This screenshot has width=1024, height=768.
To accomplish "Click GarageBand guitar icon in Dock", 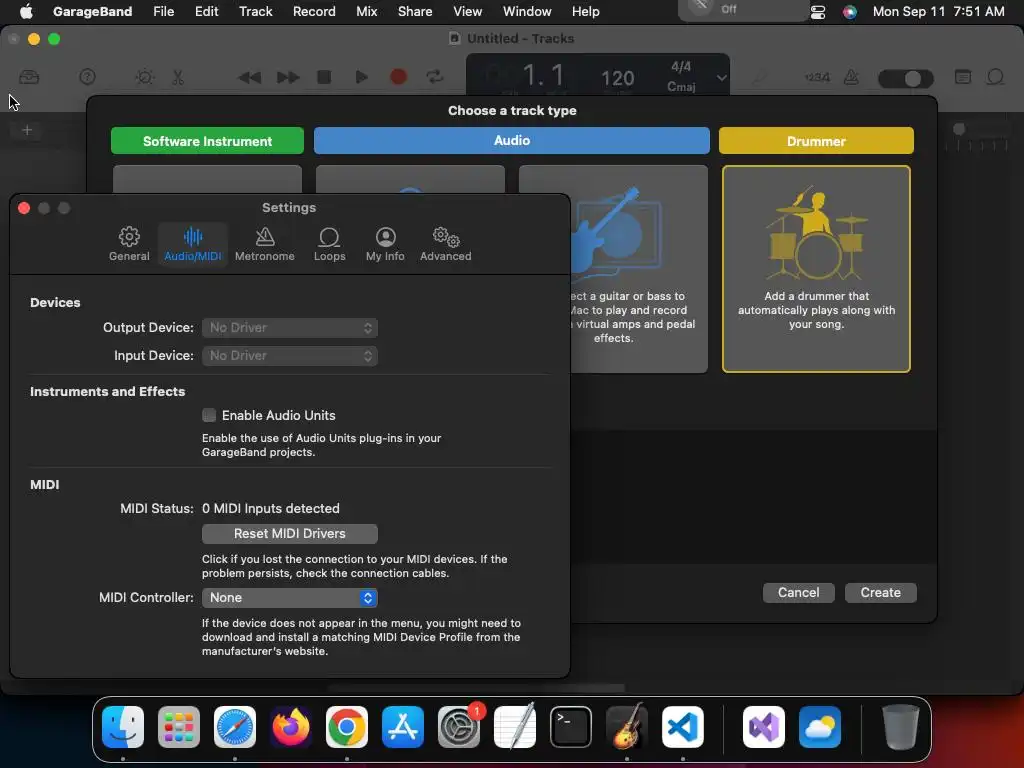I will [627, 727].
